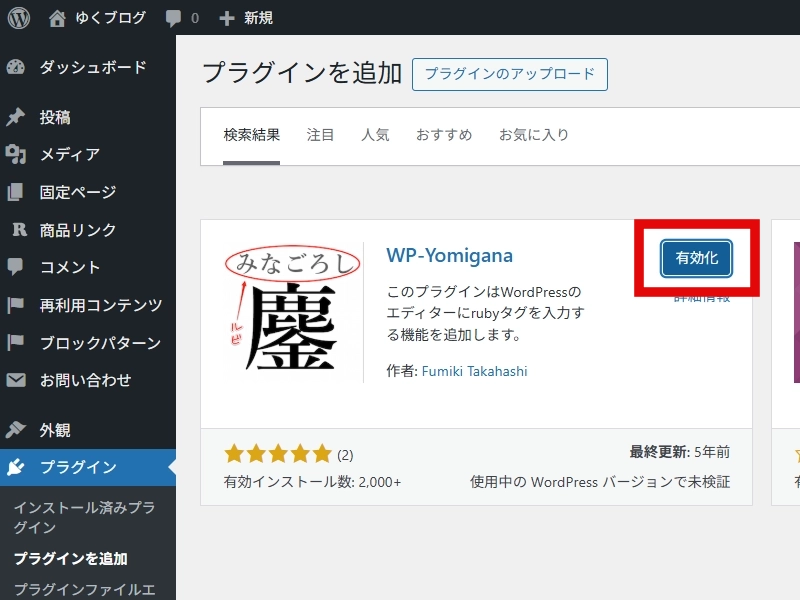
Task: Open インストール済みプラグイン submenu link
Action: [x=84, y=517]
